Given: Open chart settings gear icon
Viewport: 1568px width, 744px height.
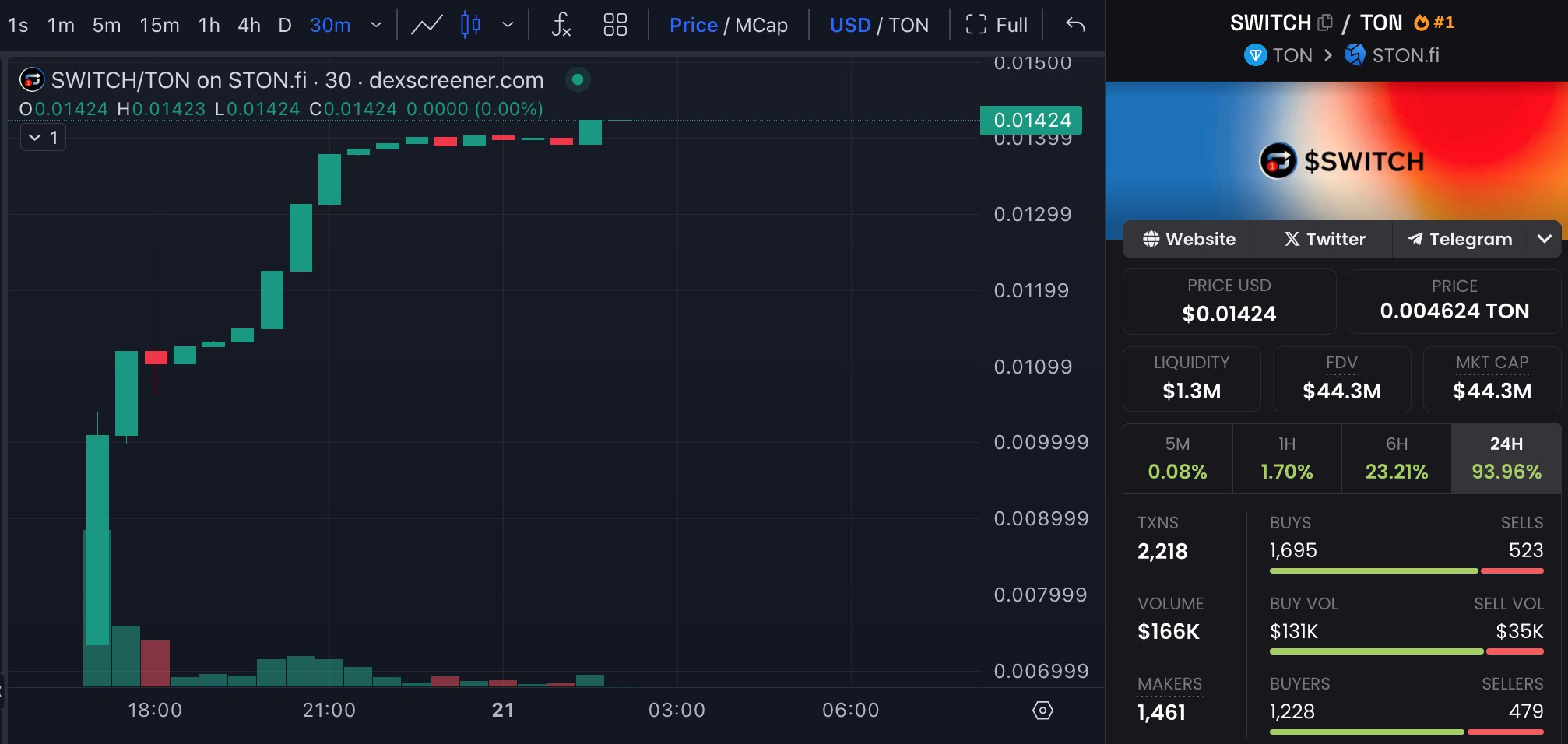Looking at the screenshot, I should point(1042,710).
